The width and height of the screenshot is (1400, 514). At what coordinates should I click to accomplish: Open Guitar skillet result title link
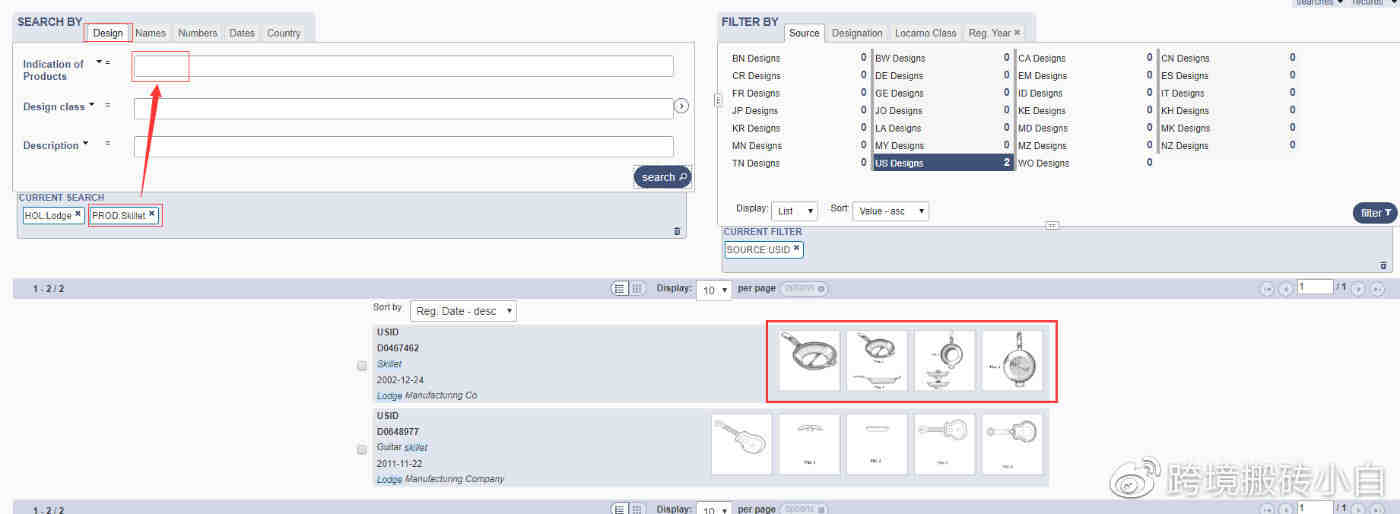402,448
